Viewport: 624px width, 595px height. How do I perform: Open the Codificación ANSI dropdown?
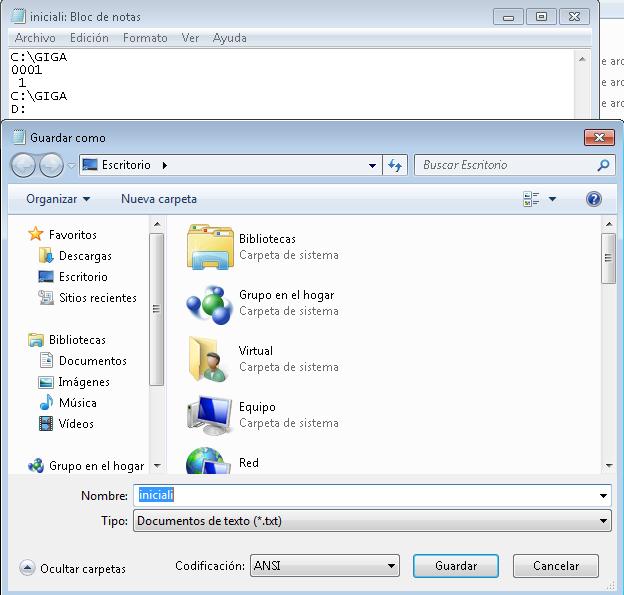coord(325,566)
